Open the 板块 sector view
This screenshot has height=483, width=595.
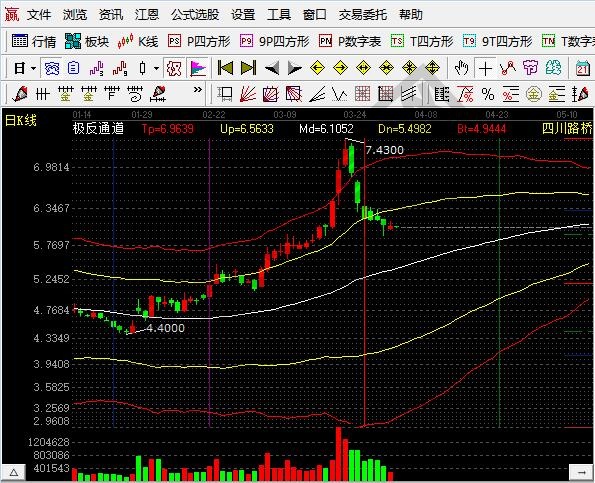tap(87, 41)
